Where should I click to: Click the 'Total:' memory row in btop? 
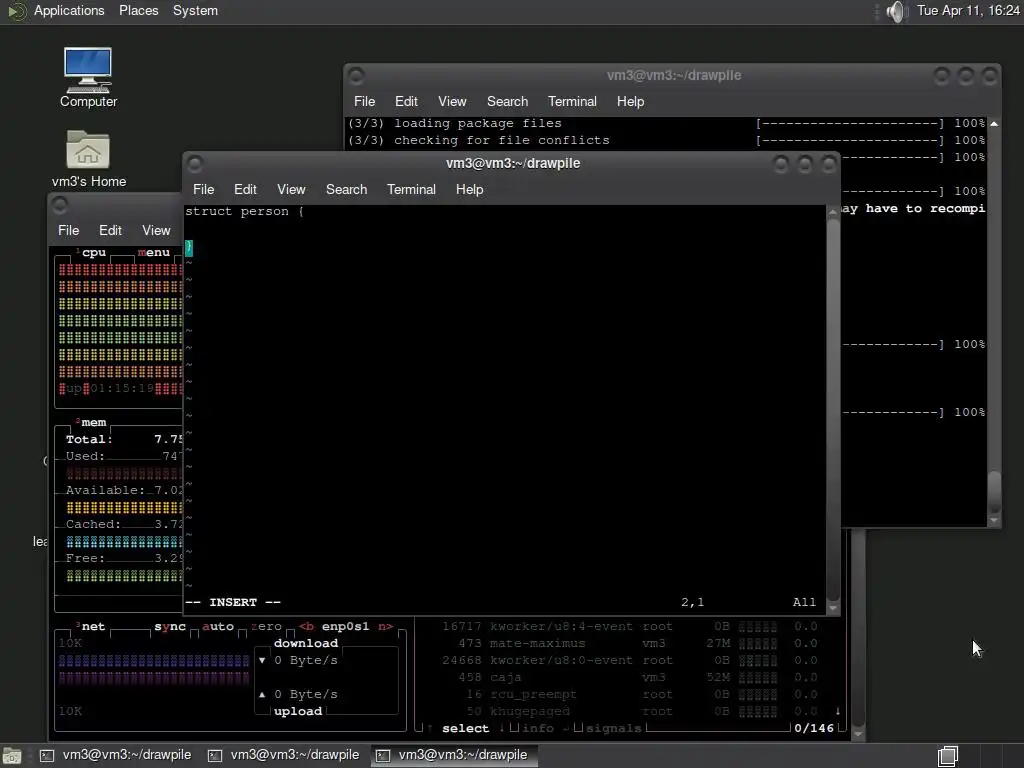click(x=123, y=440)
